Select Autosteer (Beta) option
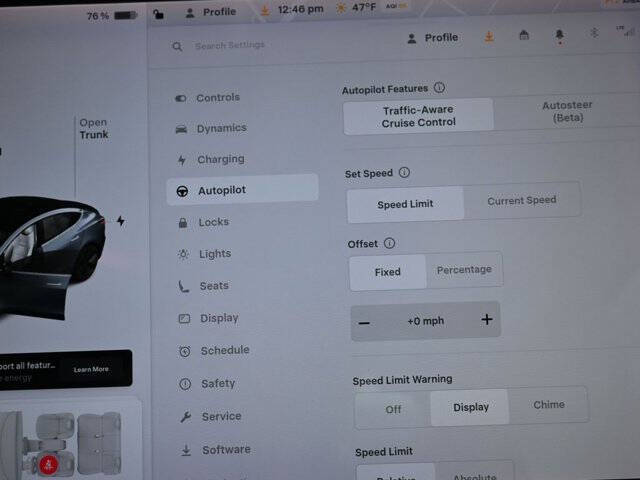 (567, 111)
